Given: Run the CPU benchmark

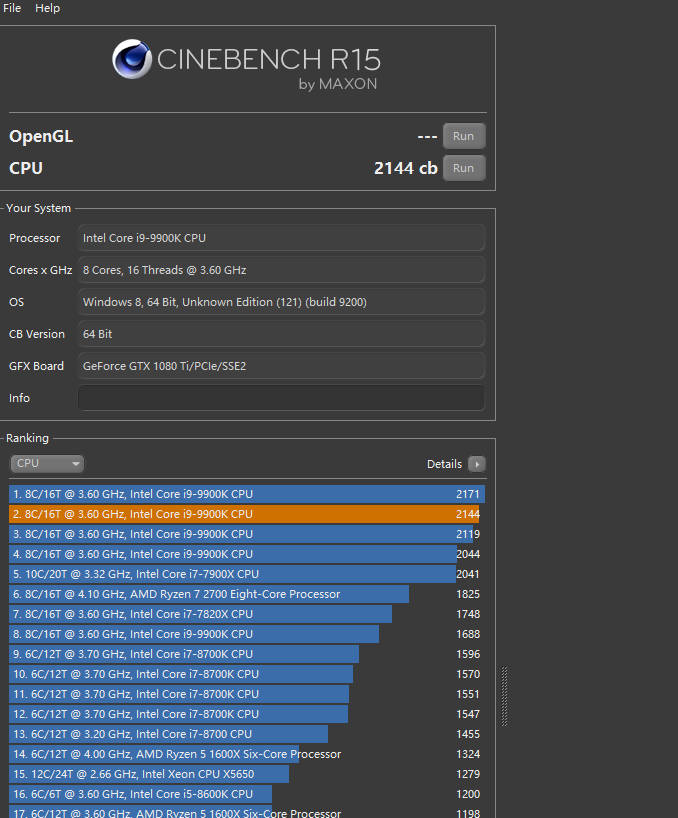Looking at the screenshot, I should click(464, 168).
